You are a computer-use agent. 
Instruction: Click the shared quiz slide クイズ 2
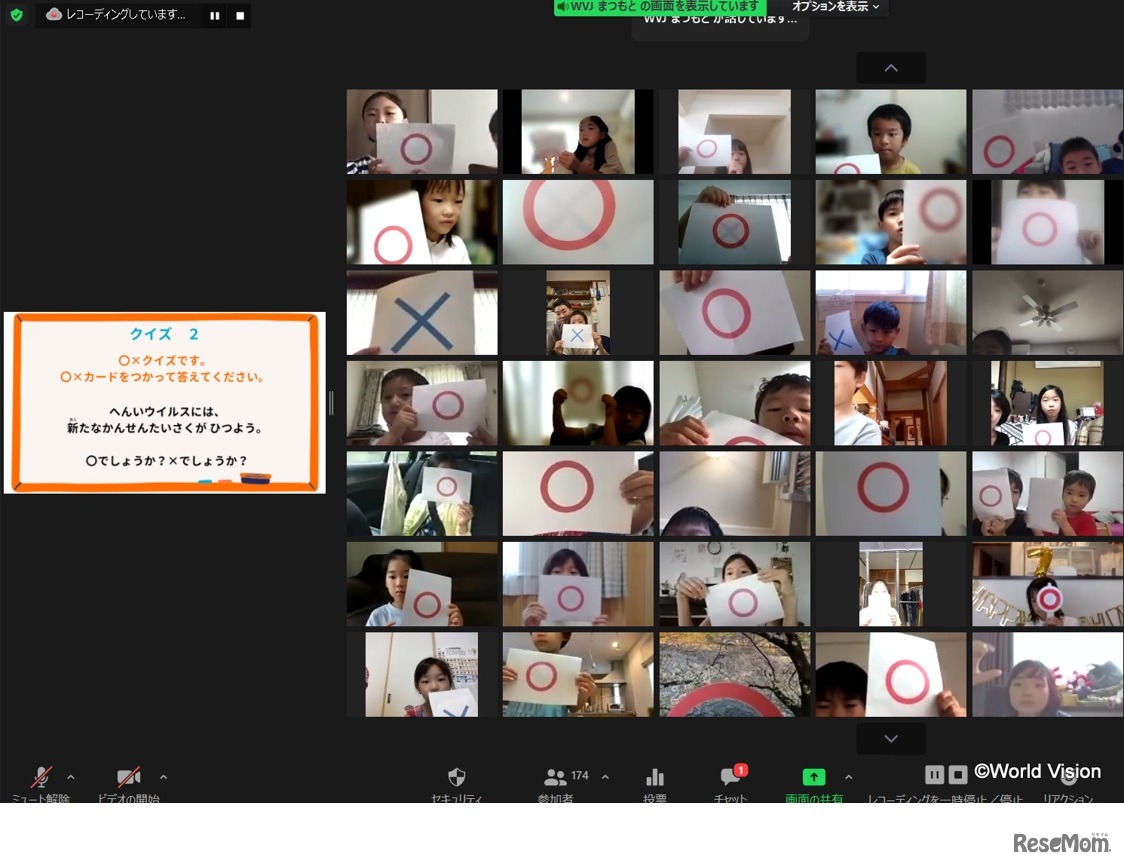(x=165, y=403)
